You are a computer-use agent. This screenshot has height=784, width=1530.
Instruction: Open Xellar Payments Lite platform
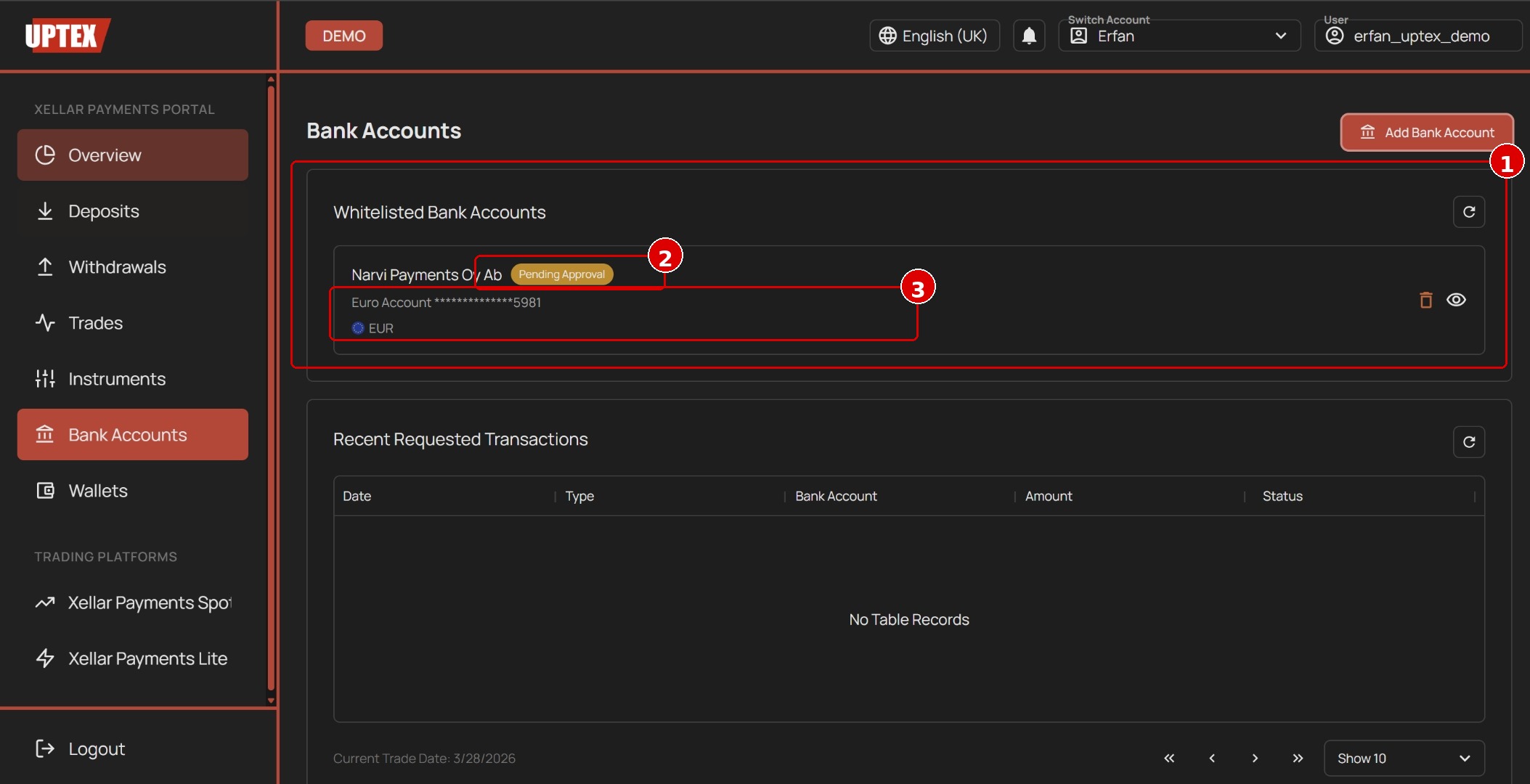133,658
